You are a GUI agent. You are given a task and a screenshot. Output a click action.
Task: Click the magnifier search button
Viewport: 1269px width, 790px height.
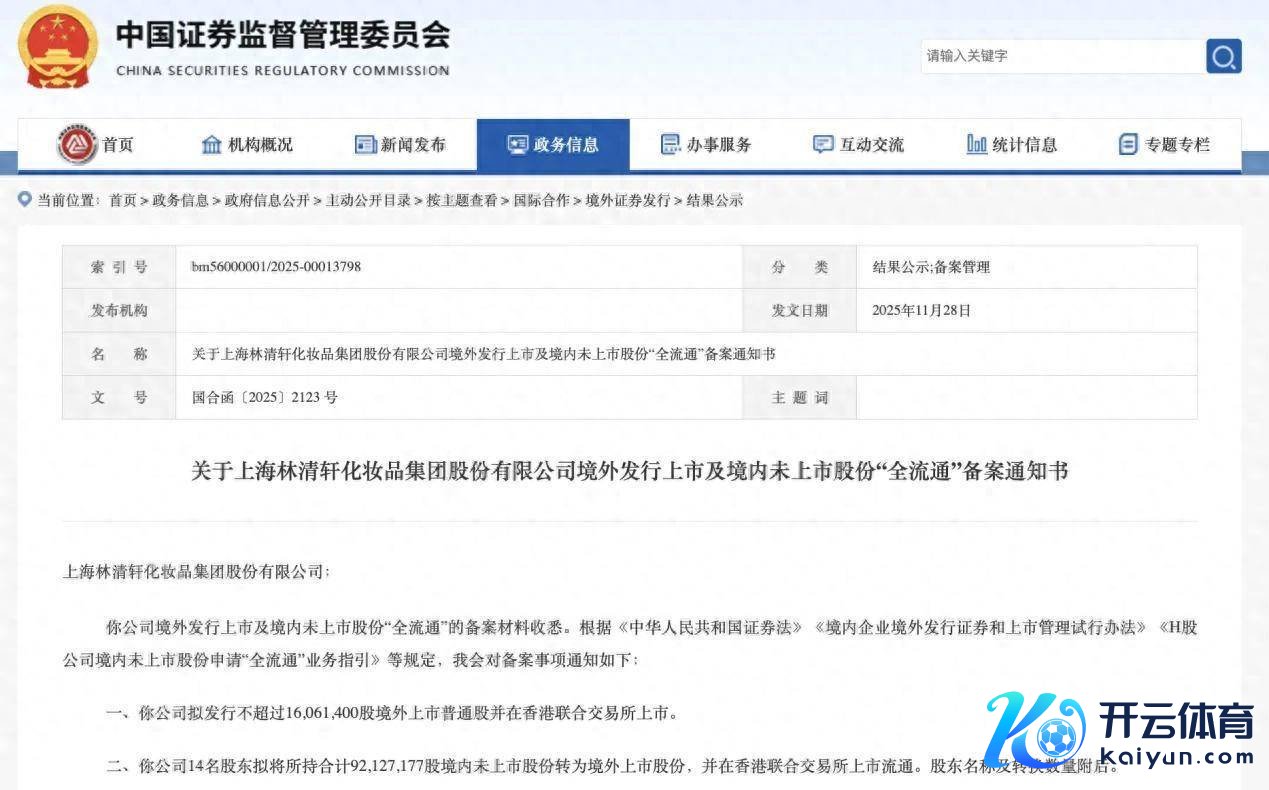pyautogui.click(x=1223, y=56)
